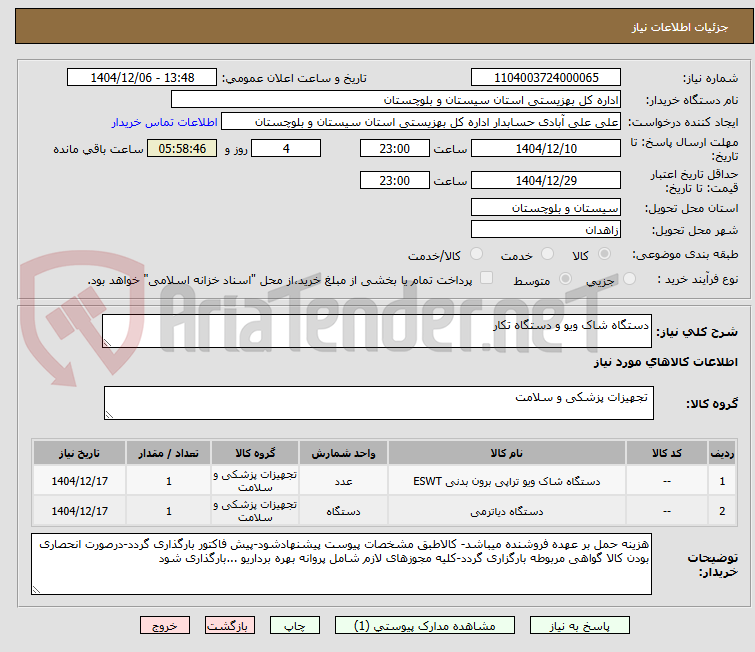
Task: Select the کالا/خدمت radio button
Action: (x=476, y=254)
